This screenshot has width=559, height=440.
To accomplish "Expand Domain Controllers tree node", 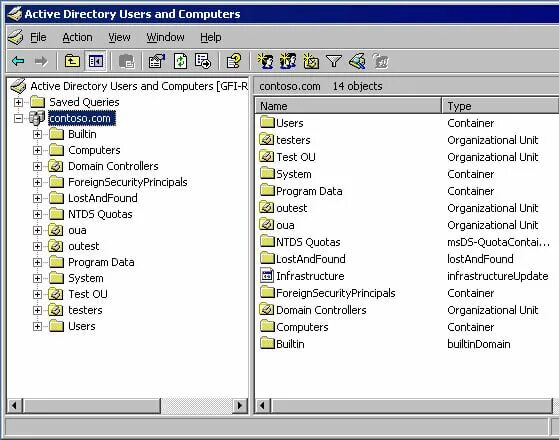I will [37, 167].
